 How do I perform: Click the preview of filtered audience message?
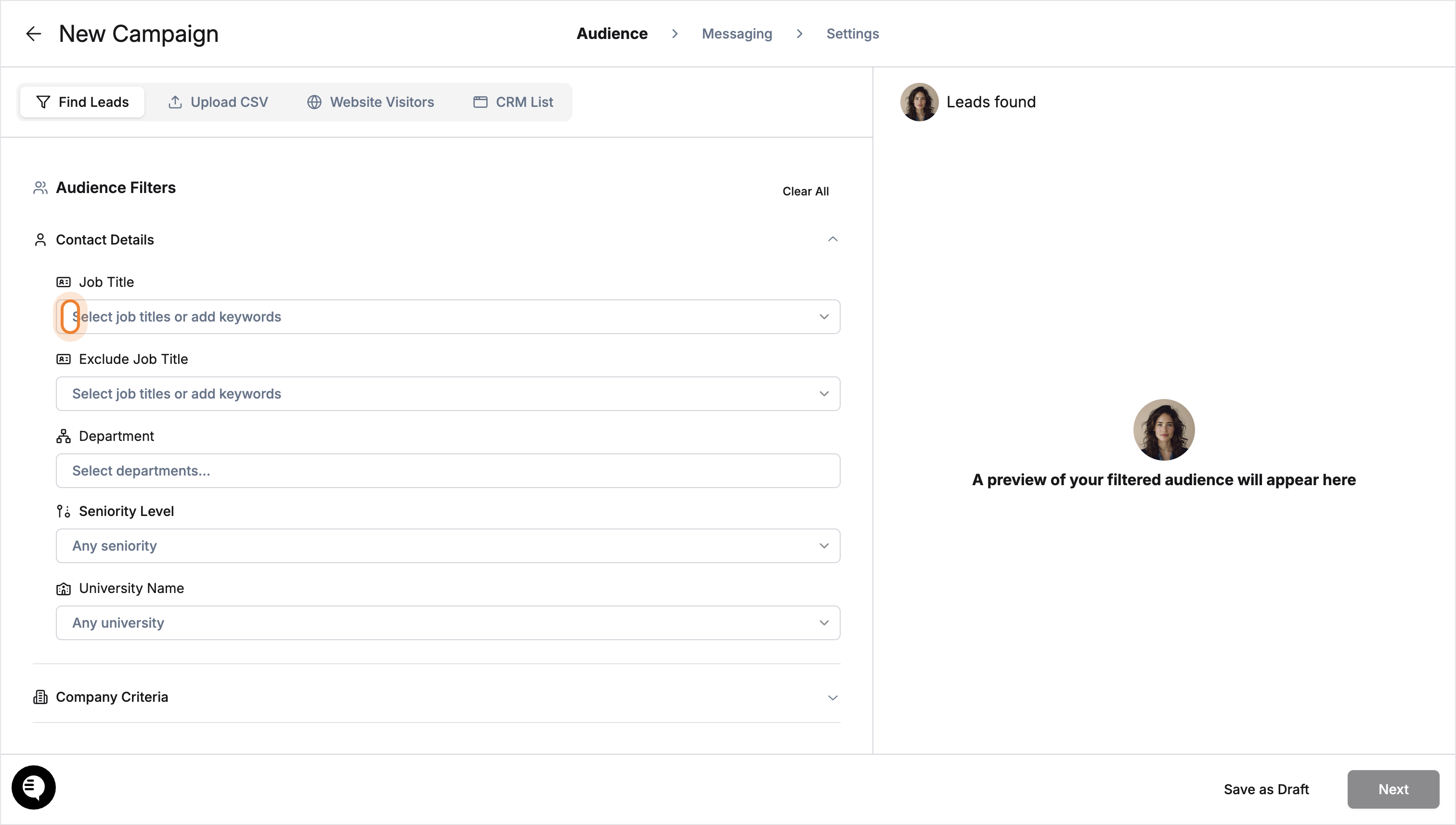point(1164,480)
